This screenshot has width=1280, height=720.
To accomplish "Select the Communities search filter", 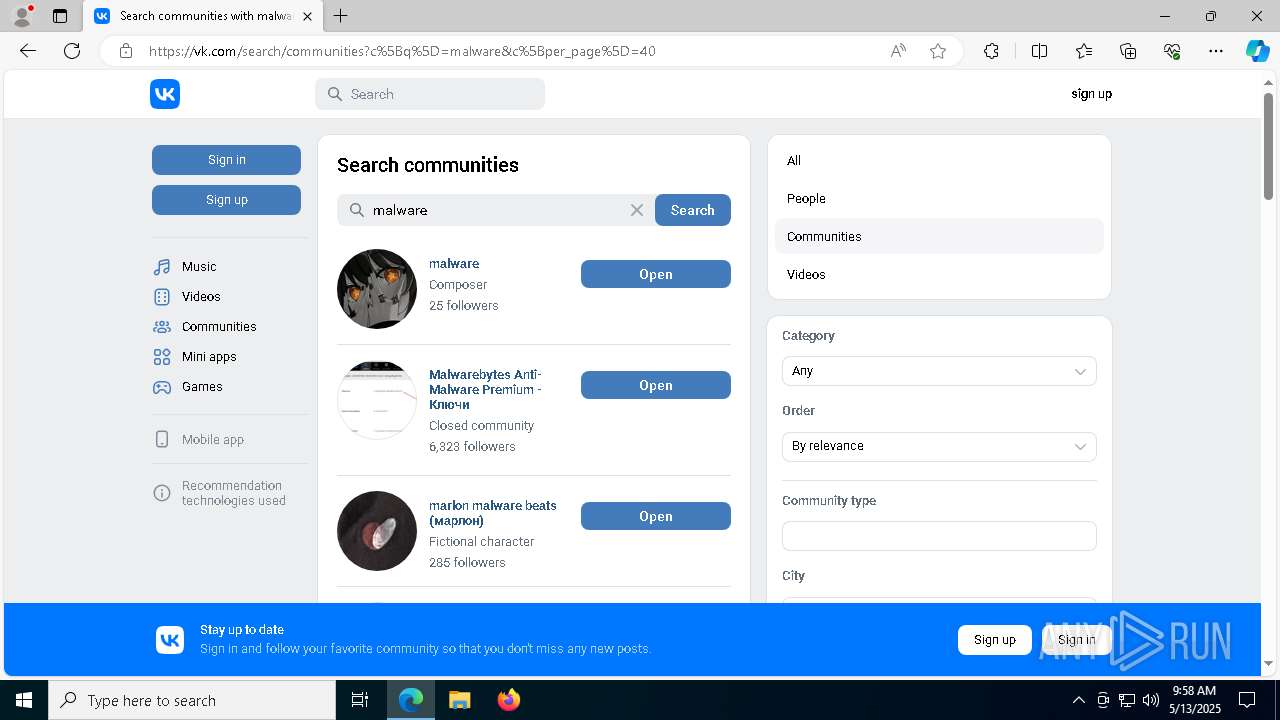I will [939, 237].
